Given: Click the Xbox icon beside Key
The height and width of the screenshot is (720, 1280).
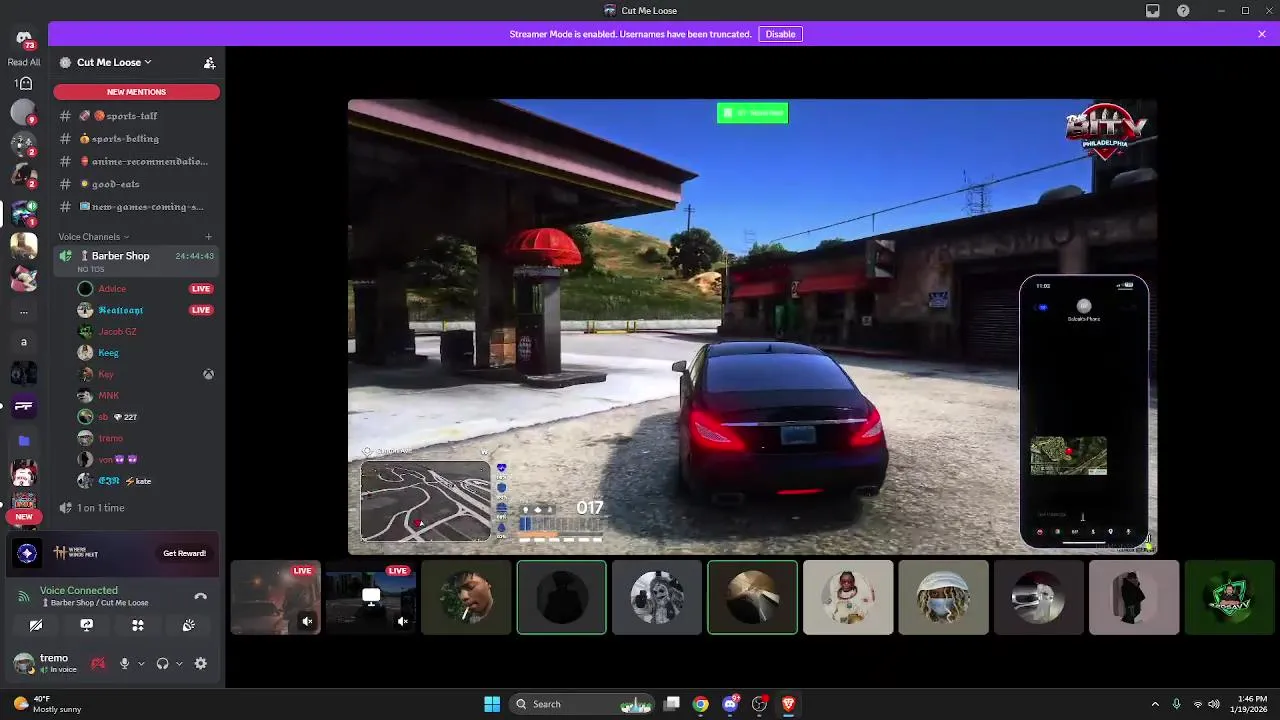Looking at the screenshot, I should 208,374.
